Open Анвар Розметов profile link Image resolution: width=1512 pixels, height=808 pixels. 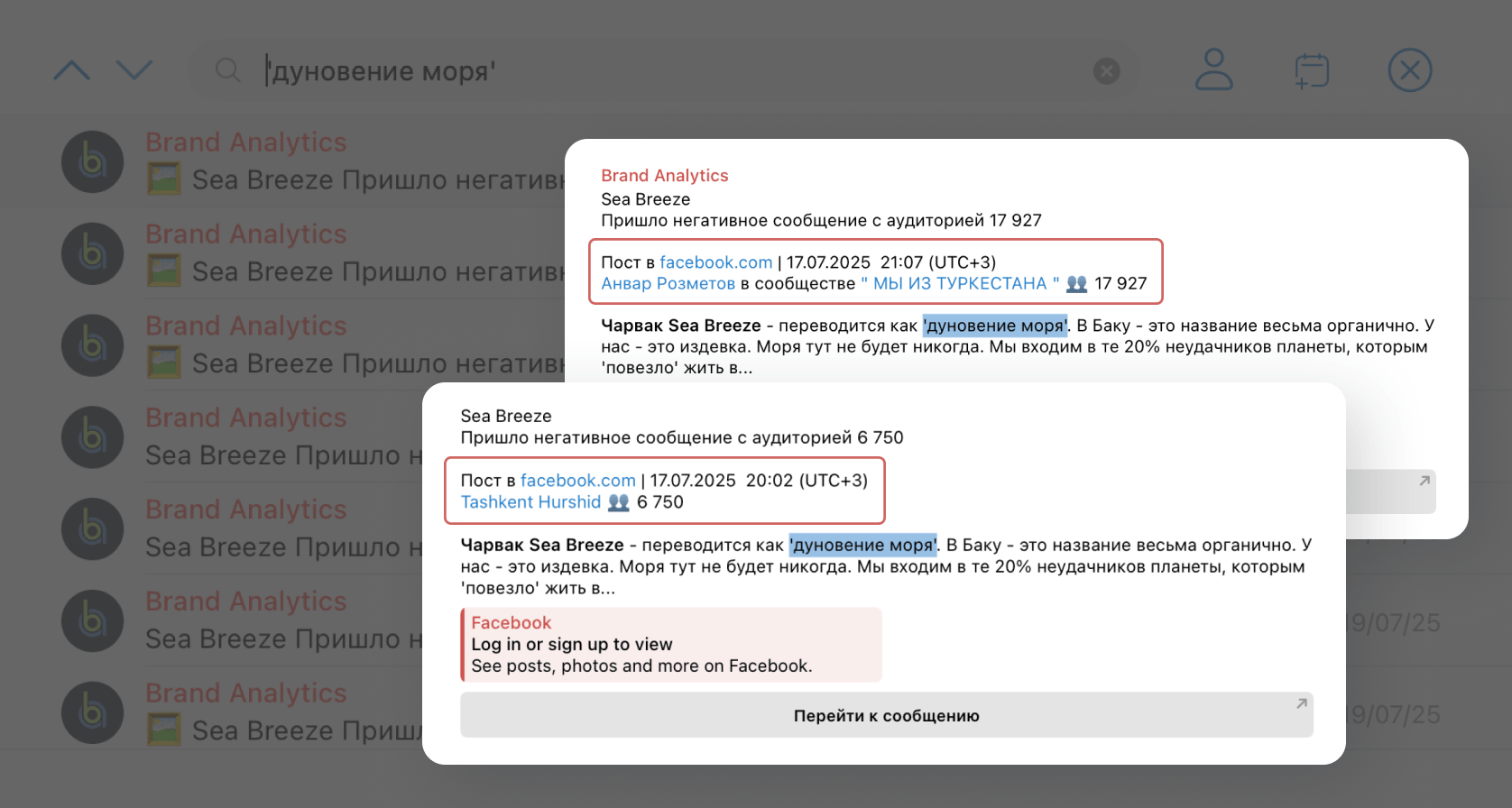tap(668, 283)
